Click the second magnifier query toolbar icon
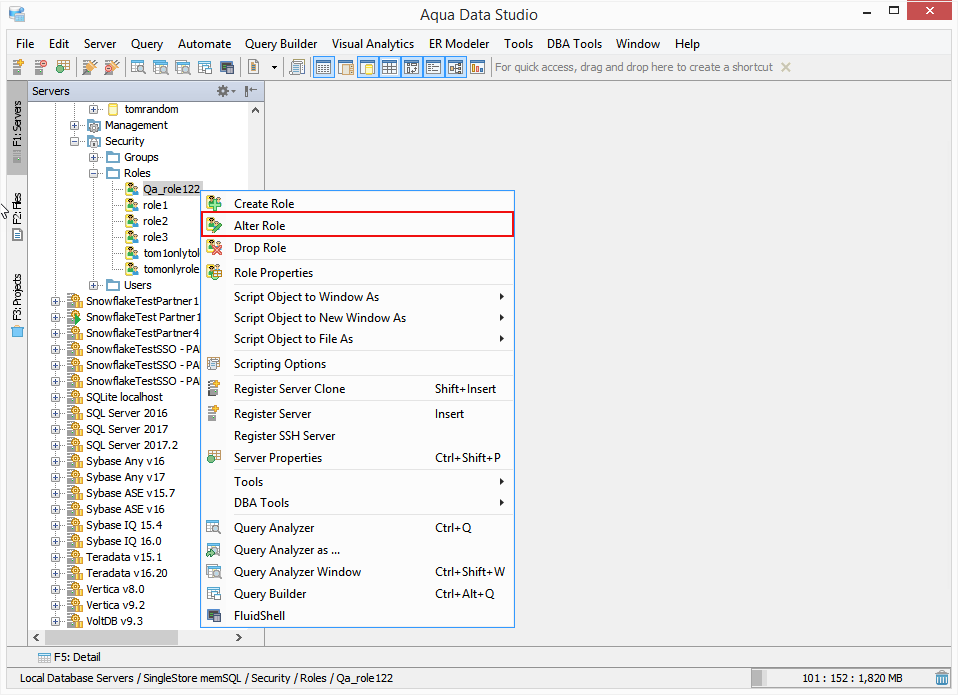This screenshot has height=695, width=958. pyautogui.click(x=161, y=67)
